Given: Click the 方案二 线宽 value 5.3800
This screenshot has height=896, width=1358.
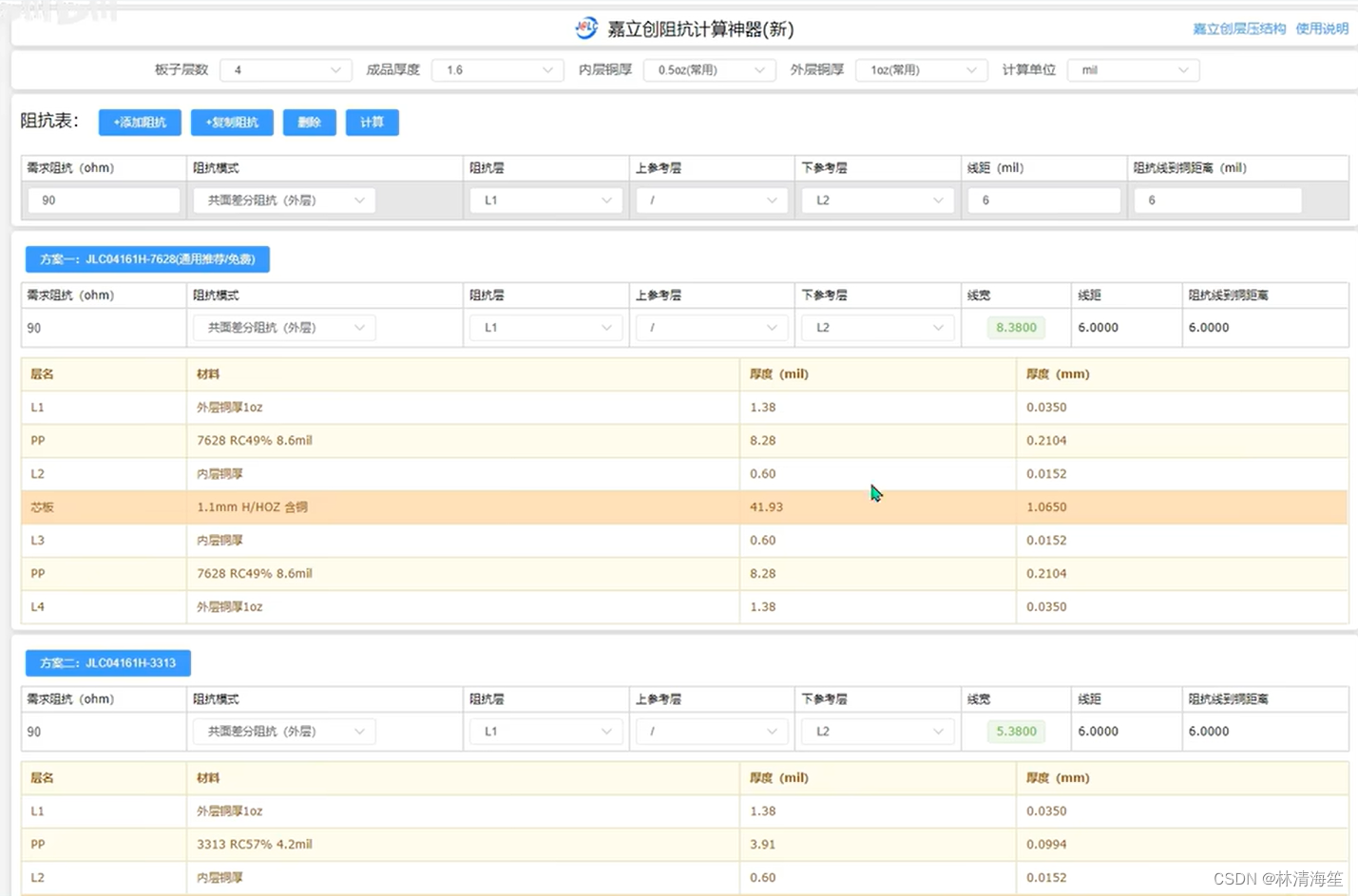Looking at the screenshot, I should tap(1016, 732).
